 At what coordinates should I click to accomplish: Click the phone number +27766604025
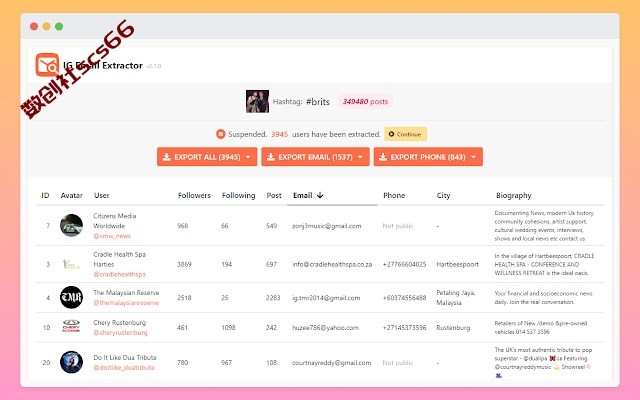point(404,264)
